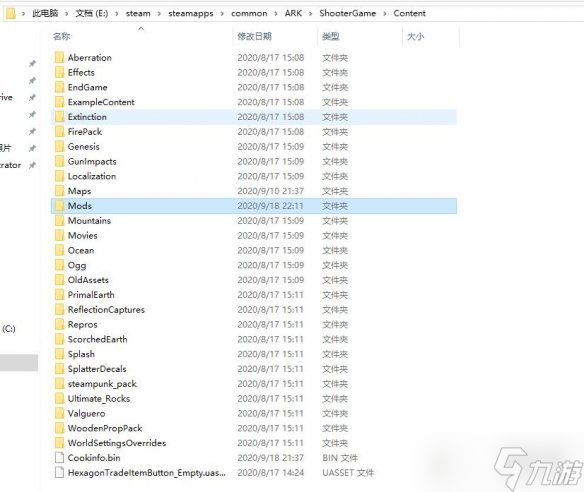Select the Ultimate_Rocks folder name
The height and width of the screenshot is (492, 584).
click(x=99, y=399)
